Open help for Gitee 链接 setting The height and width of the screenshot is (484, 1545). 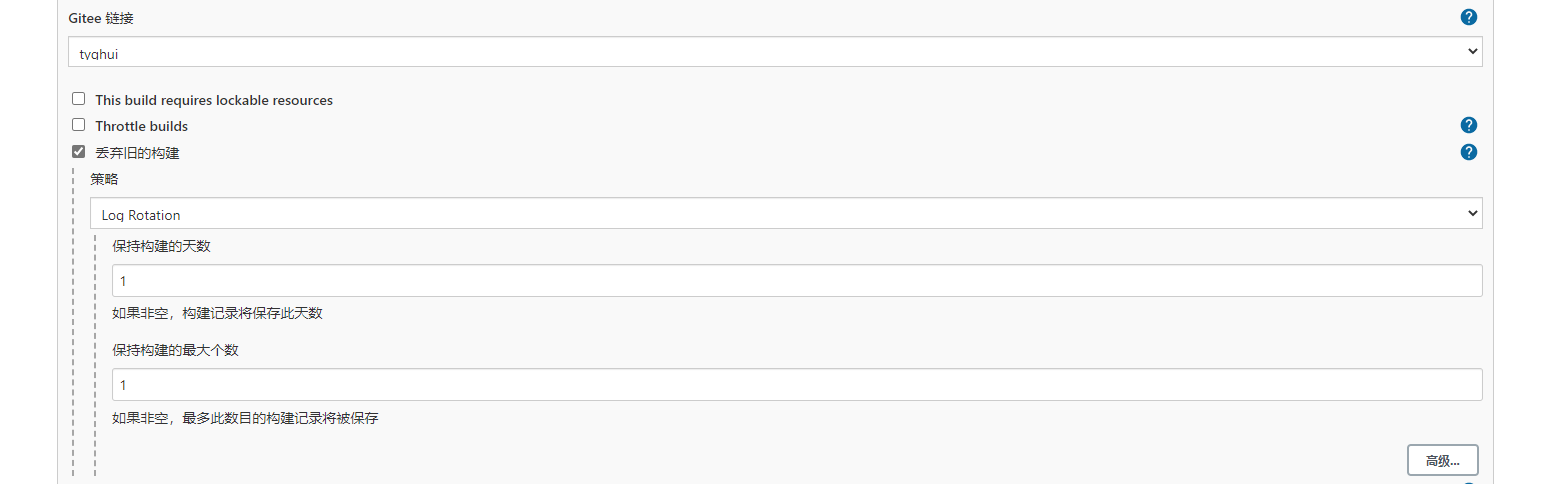1469,17
